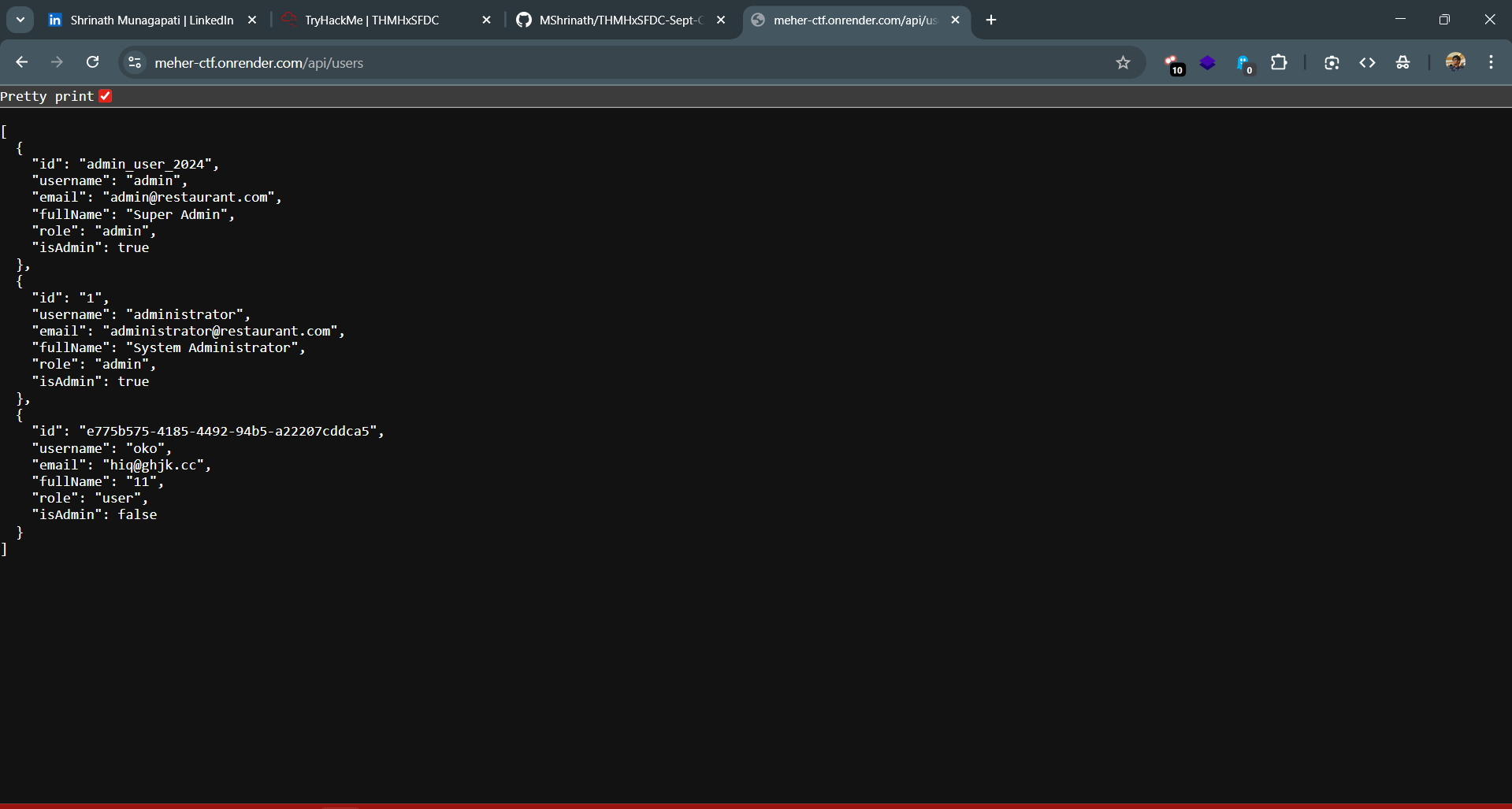Screen dimensions: 1512x809
Task: View site information icon in address bar
Action: (136, 62)
